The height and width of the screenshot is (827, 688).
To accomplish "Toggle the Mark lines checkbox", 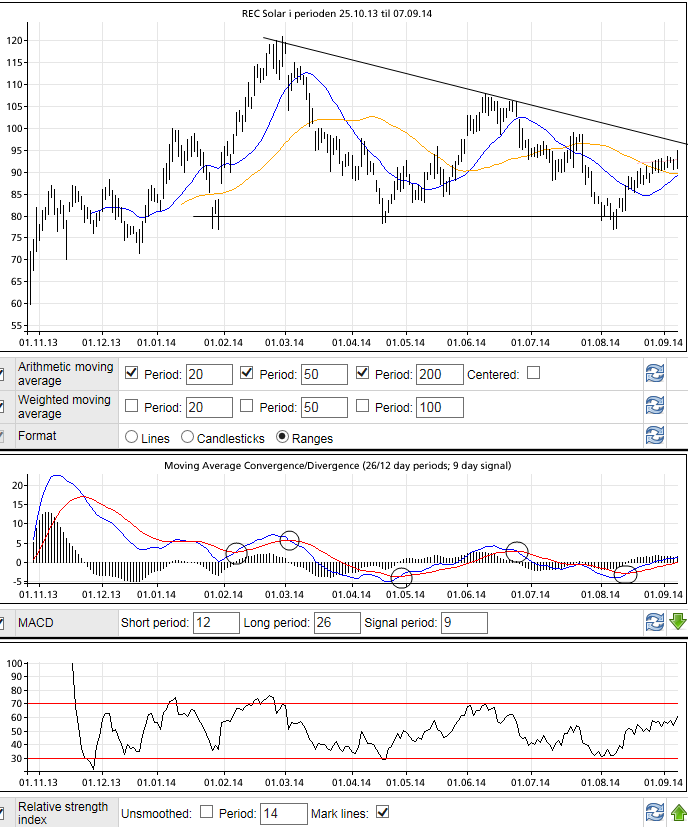I will pyautogui.click(x=381, y=812).
